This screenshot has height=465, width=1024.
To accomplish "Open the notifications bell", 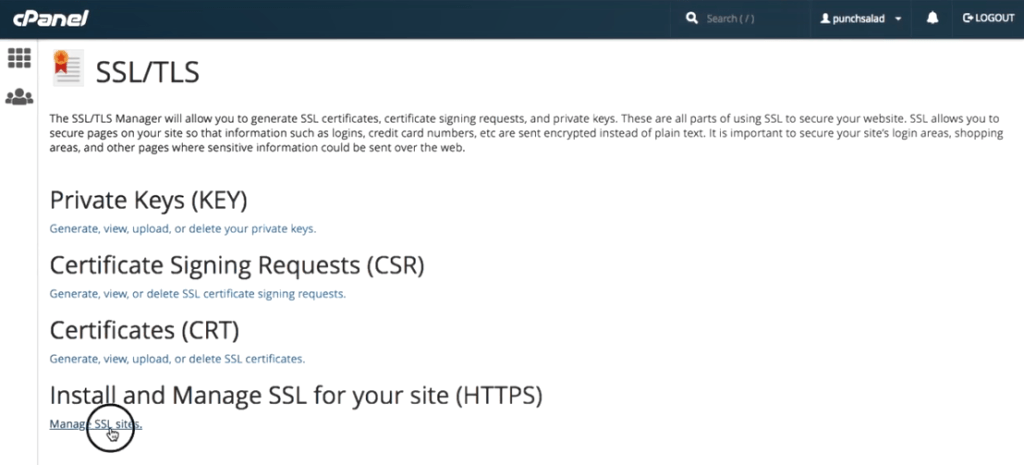I will coord(933,18).
